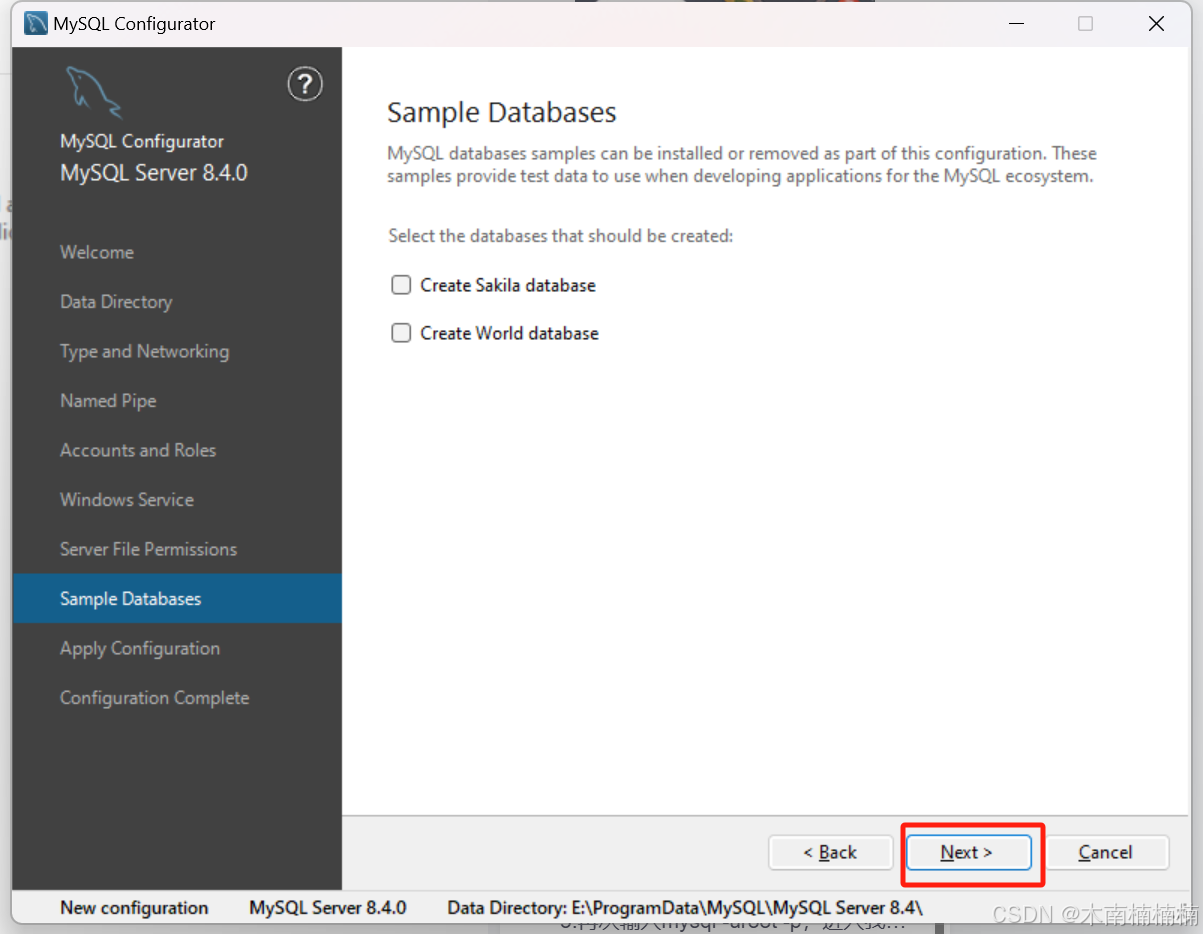Click 'Select the databases that should be created' label
Image resolution: width=1203 pixels, height=934 pixels.
(x=561, y=237)
